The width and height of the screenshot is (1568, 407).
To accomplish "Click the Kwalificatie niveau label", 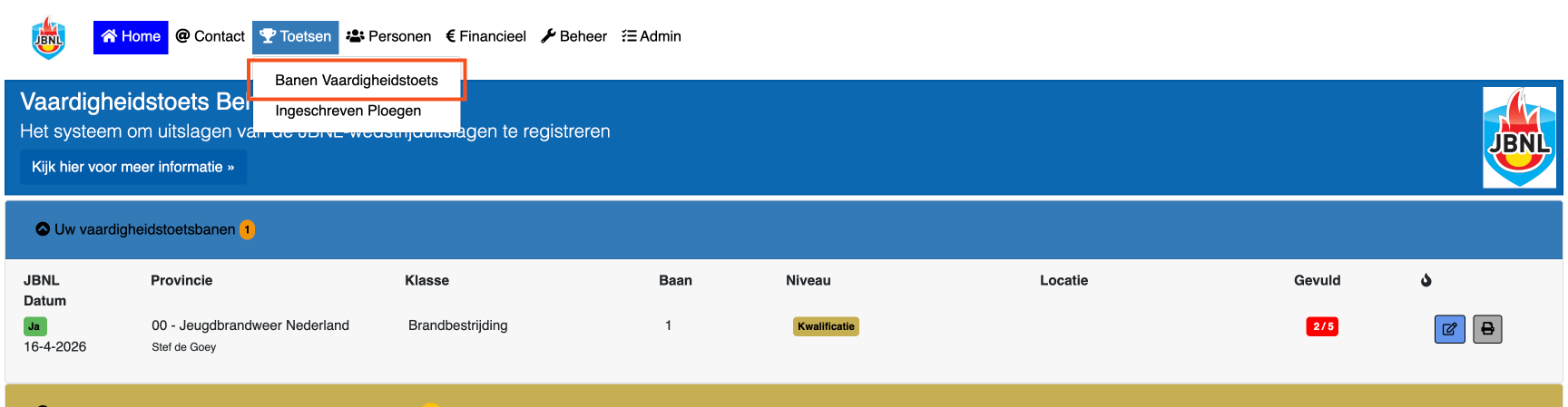I will point(826,326).
